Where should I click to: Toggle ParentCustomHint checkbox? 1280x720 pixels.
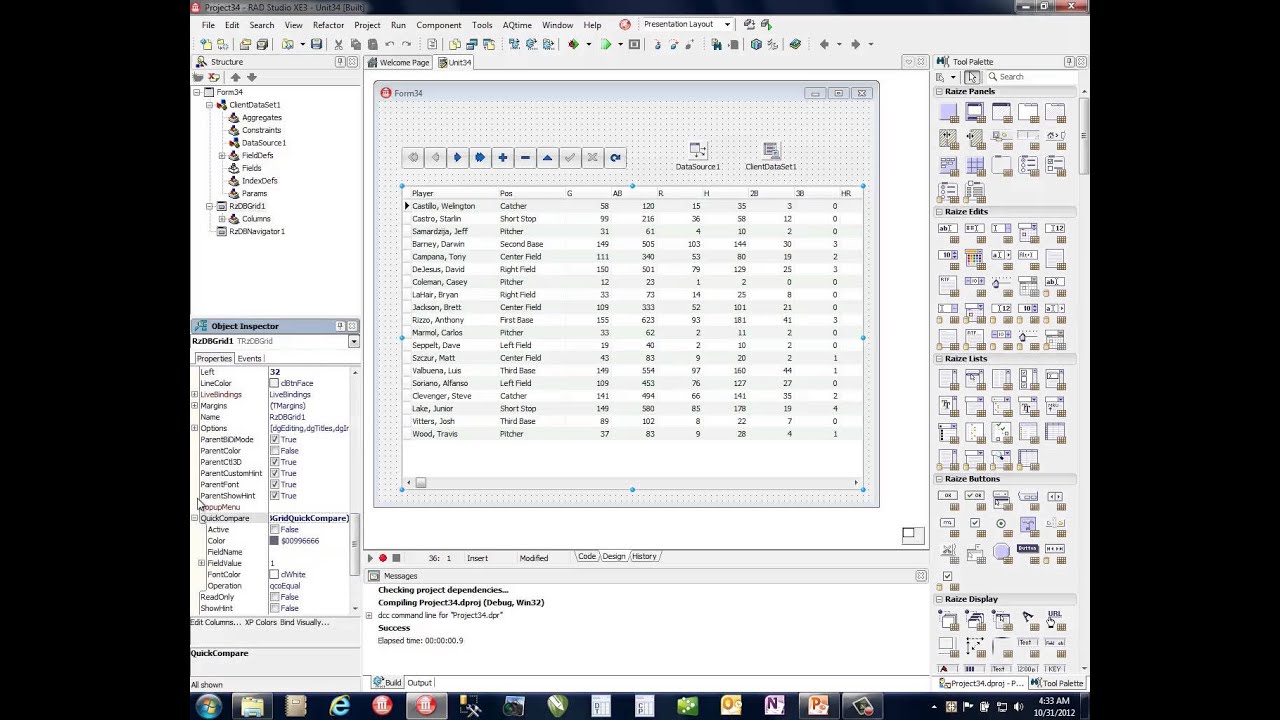274,473
